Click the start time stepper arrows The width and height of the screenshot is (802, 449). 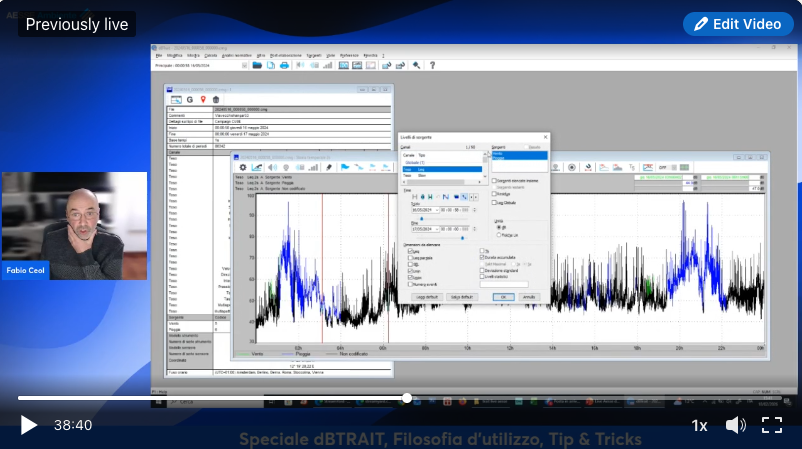475,210
